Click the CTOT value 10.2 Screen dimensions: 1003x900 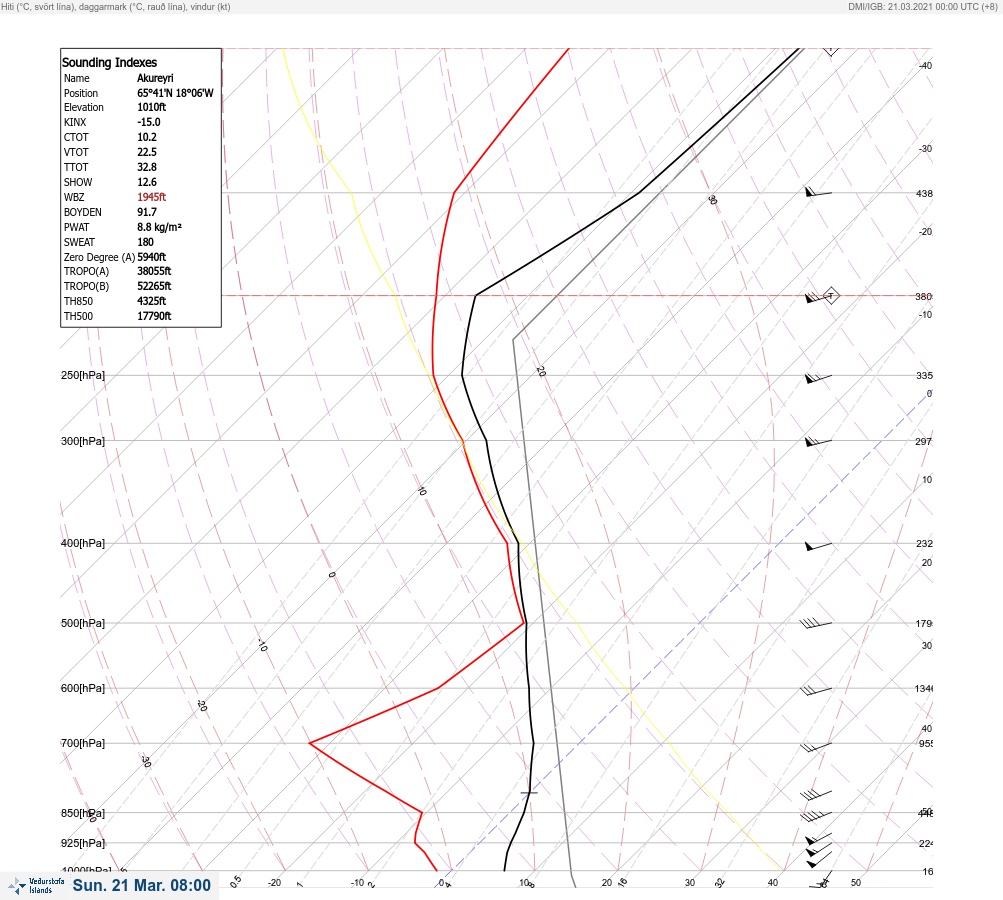[x=146, y=137]
